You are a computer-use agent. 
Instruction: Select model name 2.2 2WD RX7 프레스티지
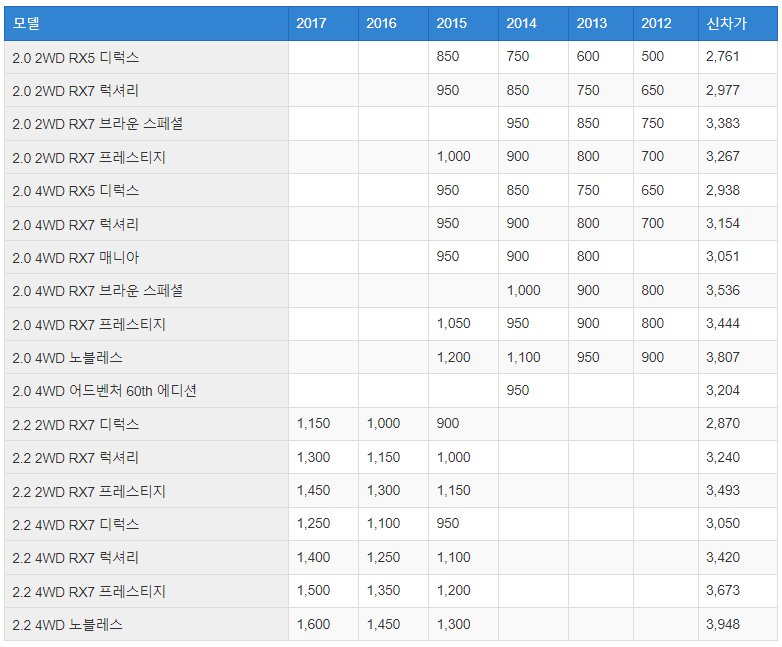point(89,491)
